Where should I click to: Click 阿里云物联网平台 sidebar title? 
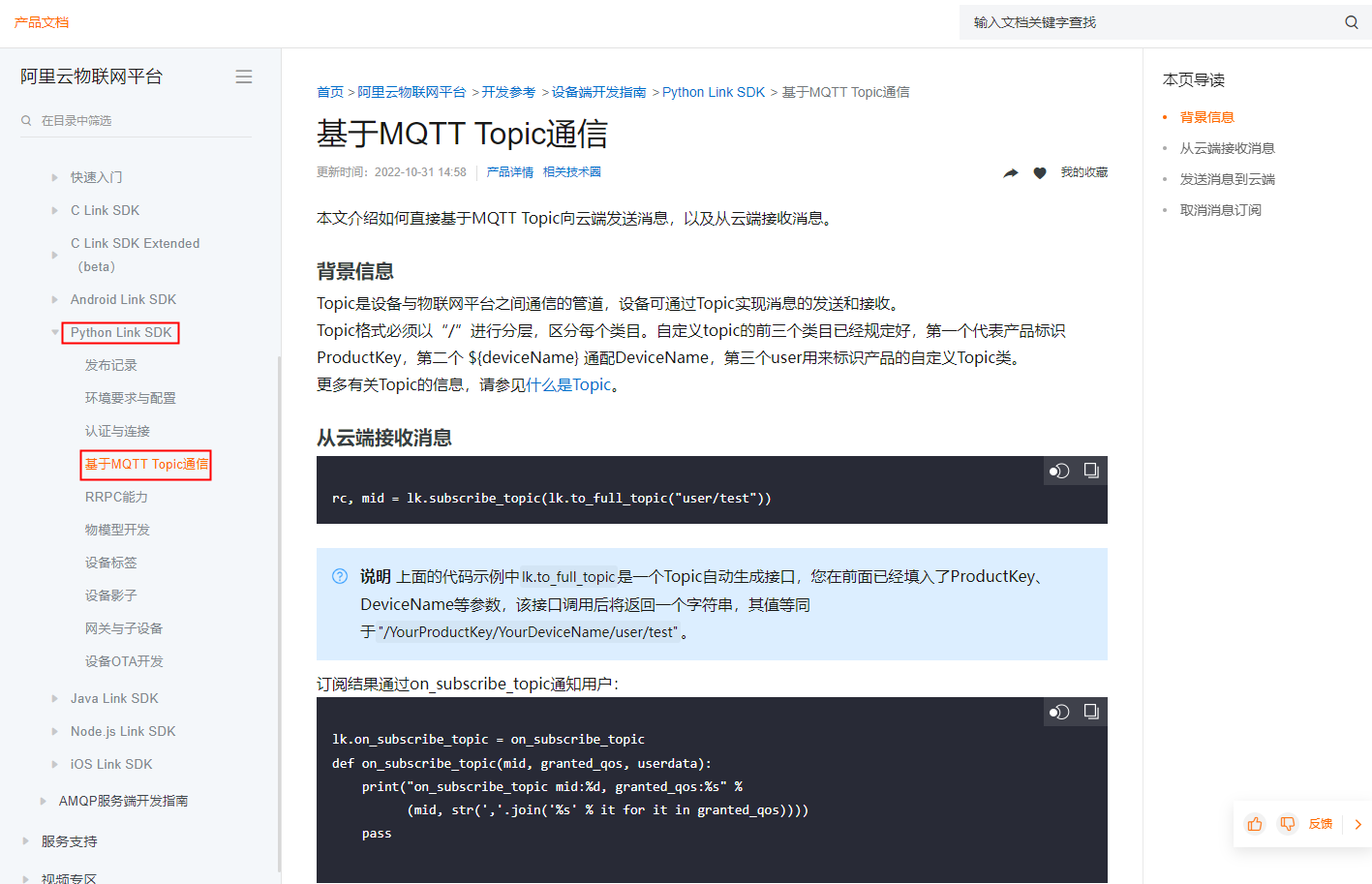(x=92, y=76)
